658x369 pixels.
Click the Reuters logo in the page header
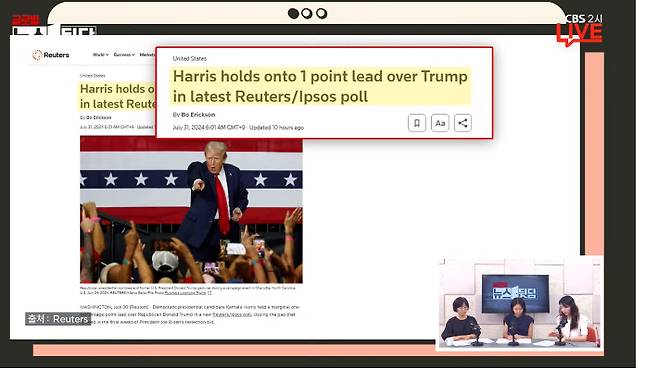pyautogui.click(x=51, y=55)
